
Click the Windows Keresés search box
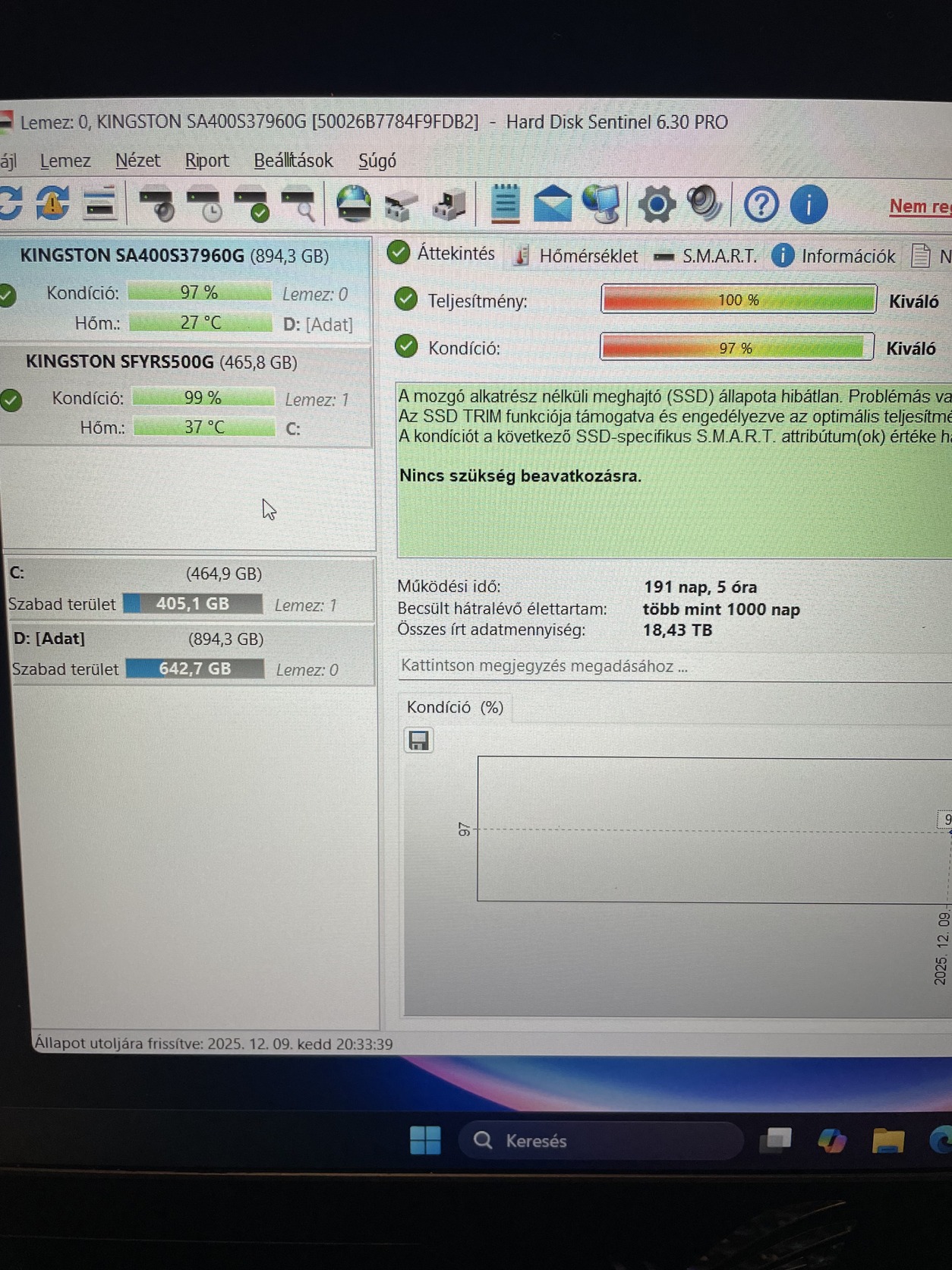pyautogui.click(x=601, y=1140)
